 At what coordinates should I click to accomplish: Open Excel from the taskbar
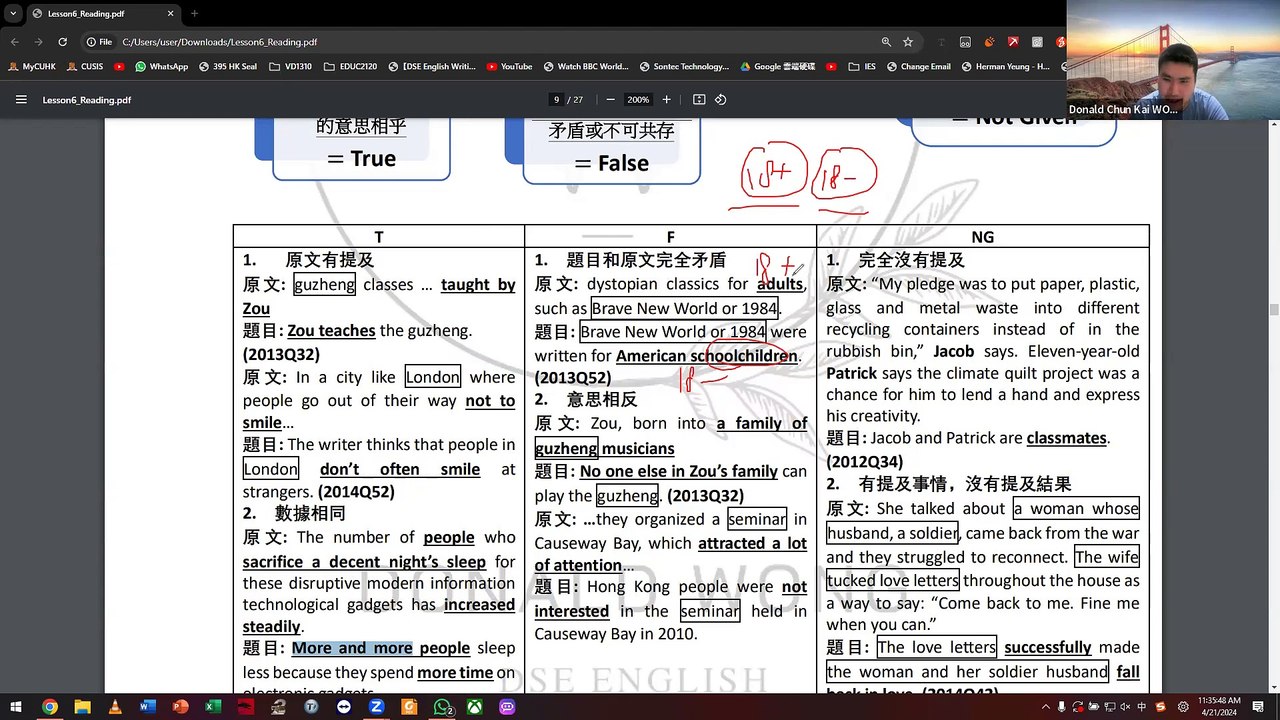click(x=213, y=707)
